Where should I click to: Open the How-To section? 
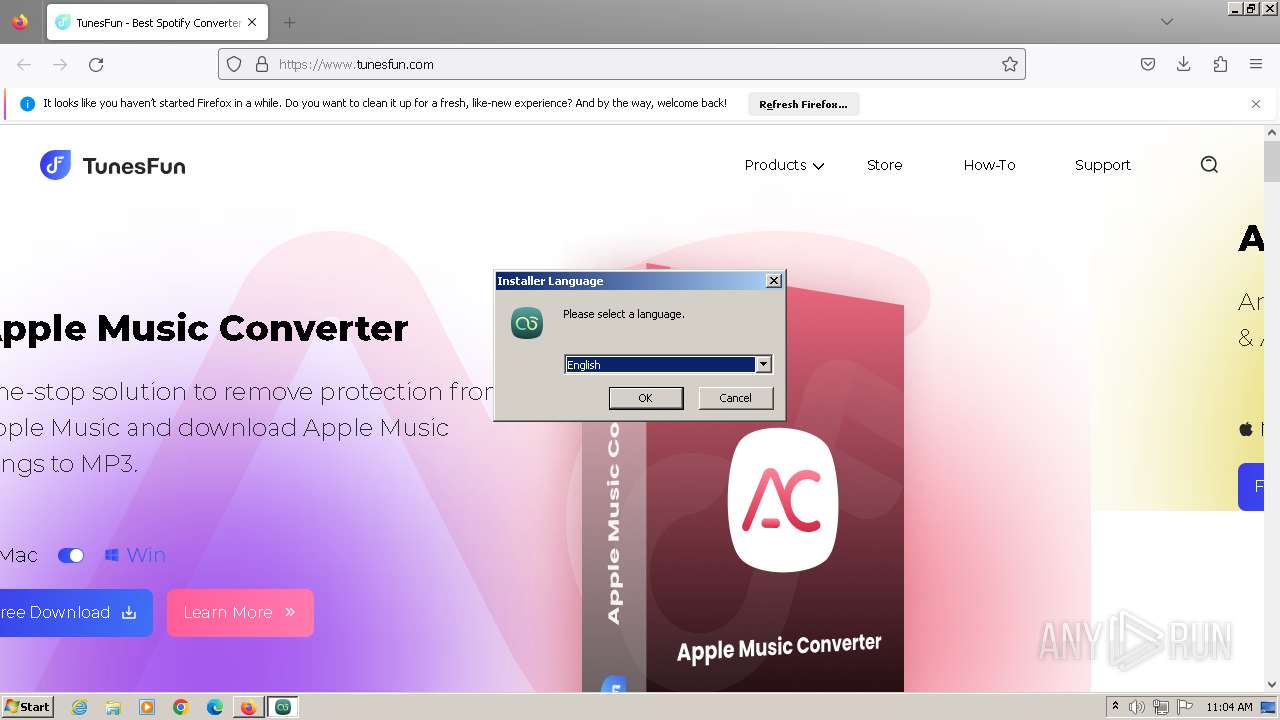tap(989, 165)
